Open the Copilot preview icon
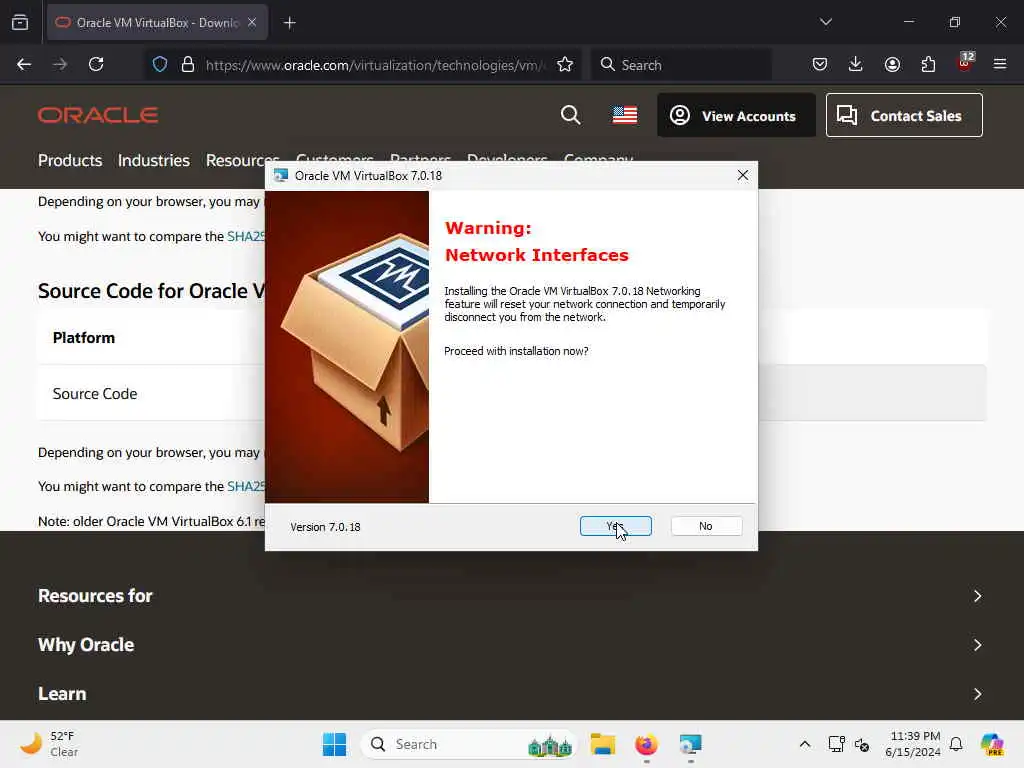Image resolution: width=1024 pixels, height=768 pixels. [x=992, y=744]
